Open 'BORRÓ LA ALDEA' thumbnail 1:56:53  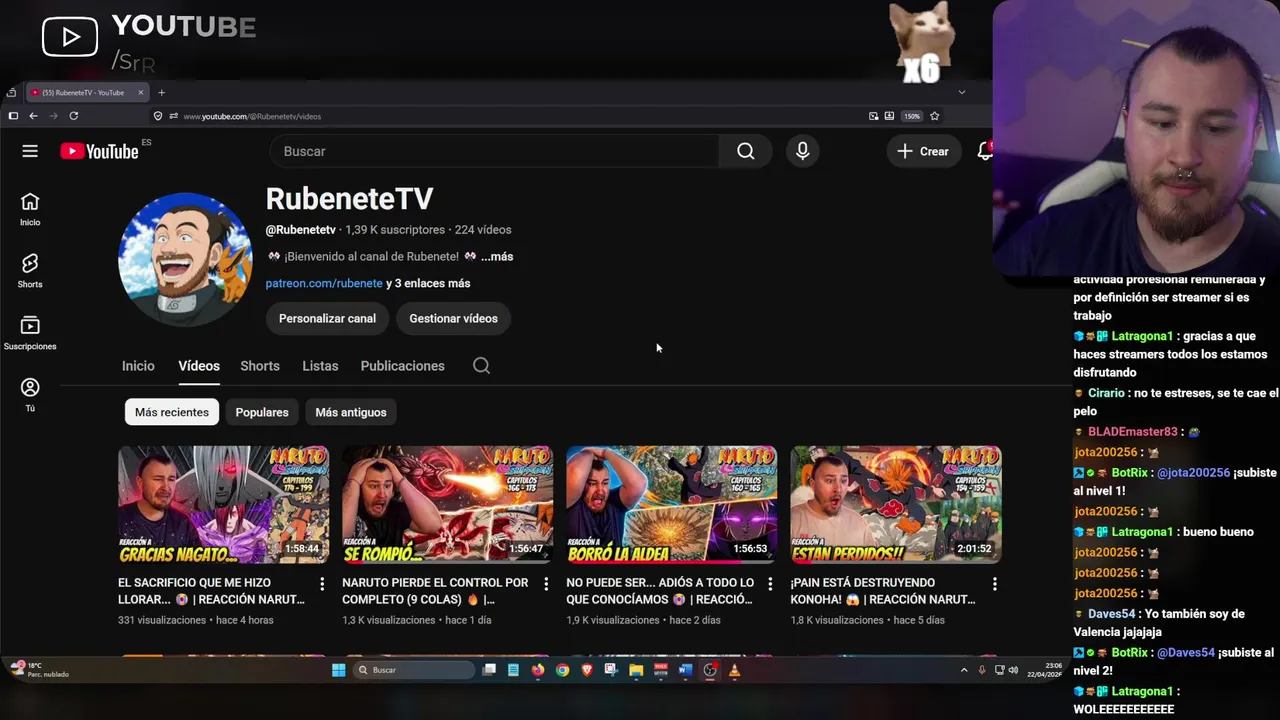click(671, 505)
